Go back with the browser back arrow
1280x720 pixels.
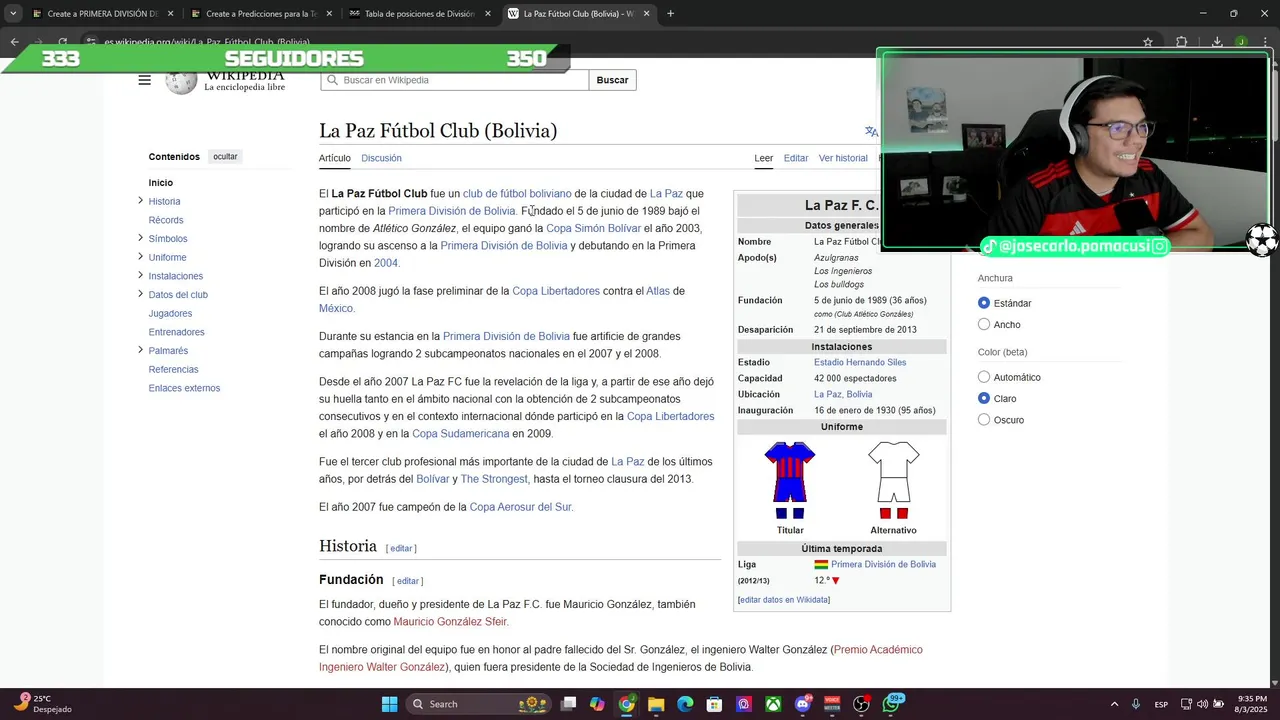14,42
